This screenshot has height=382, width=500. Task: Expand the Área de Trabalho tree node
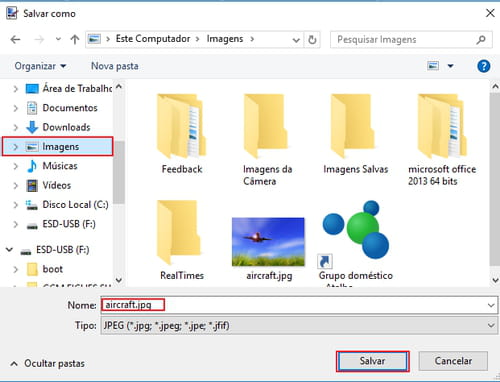[x=15, y=89]
